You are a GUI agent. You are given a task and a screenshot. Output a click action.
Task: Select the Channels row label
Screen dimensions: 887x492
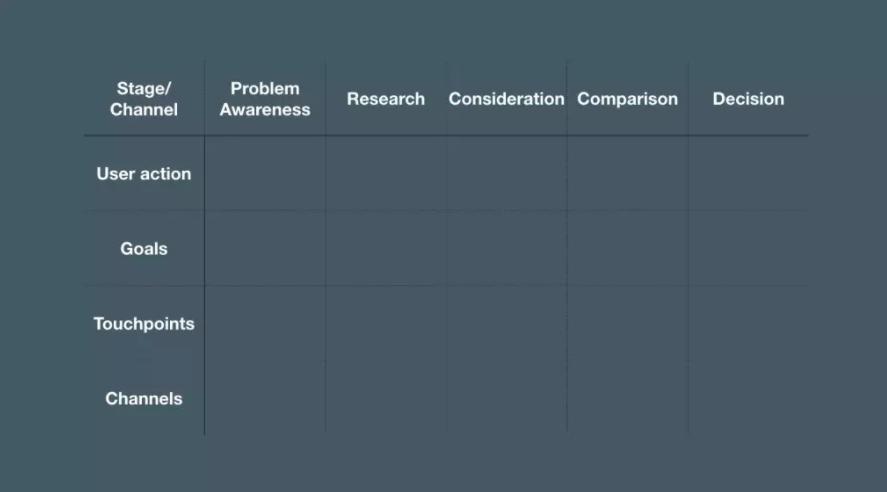tap(144, 399)
